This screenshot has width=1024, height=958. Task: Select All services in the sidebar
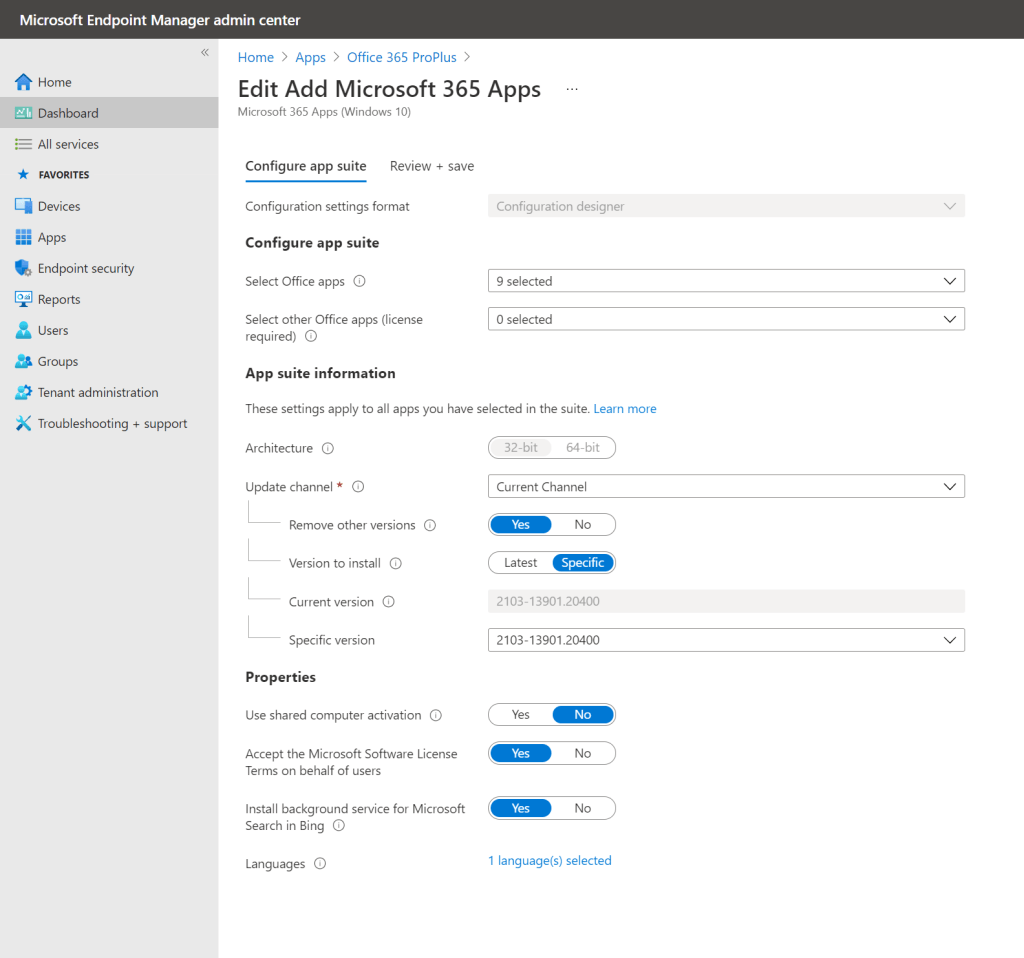(x=68, y=144)
